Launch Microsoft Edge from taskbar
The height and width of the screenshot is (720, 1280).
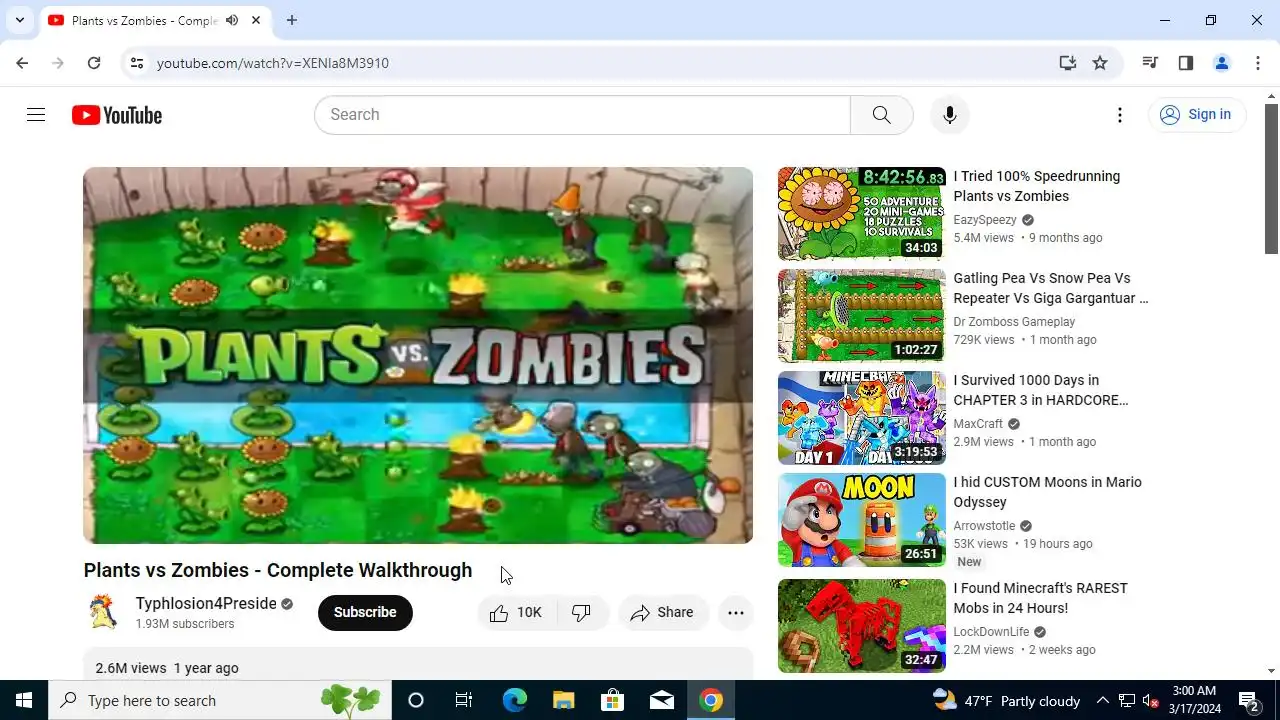pos(514,700)
